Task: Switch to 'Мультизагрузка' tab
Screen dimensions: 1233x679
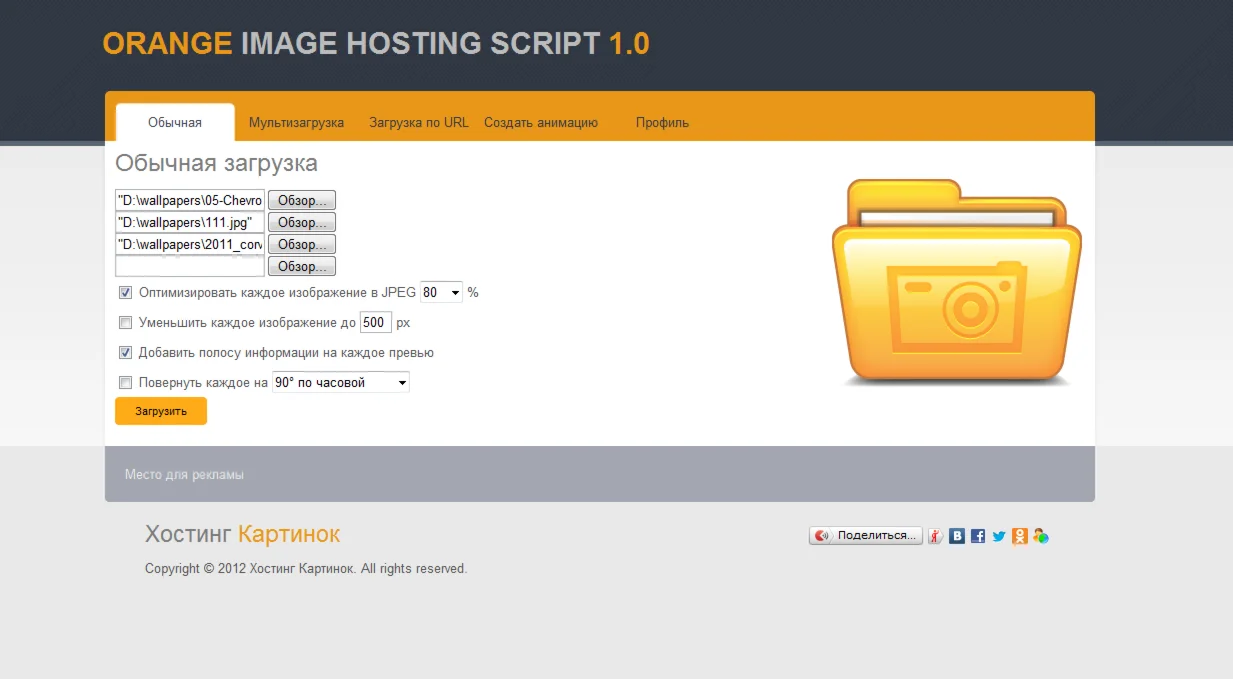Action: tap(297, 123)
